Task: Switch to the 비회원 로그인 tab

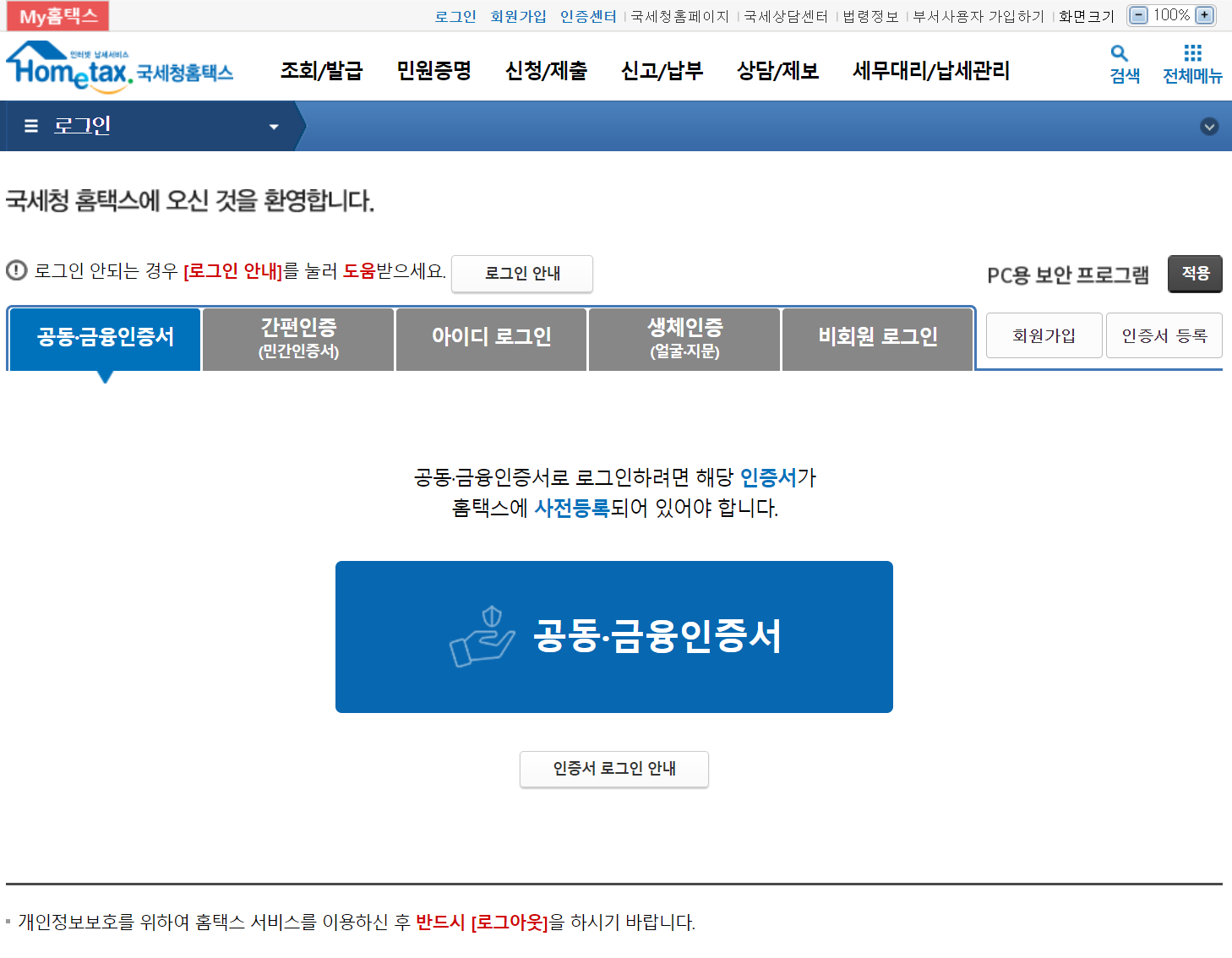Action: point(878,339)
